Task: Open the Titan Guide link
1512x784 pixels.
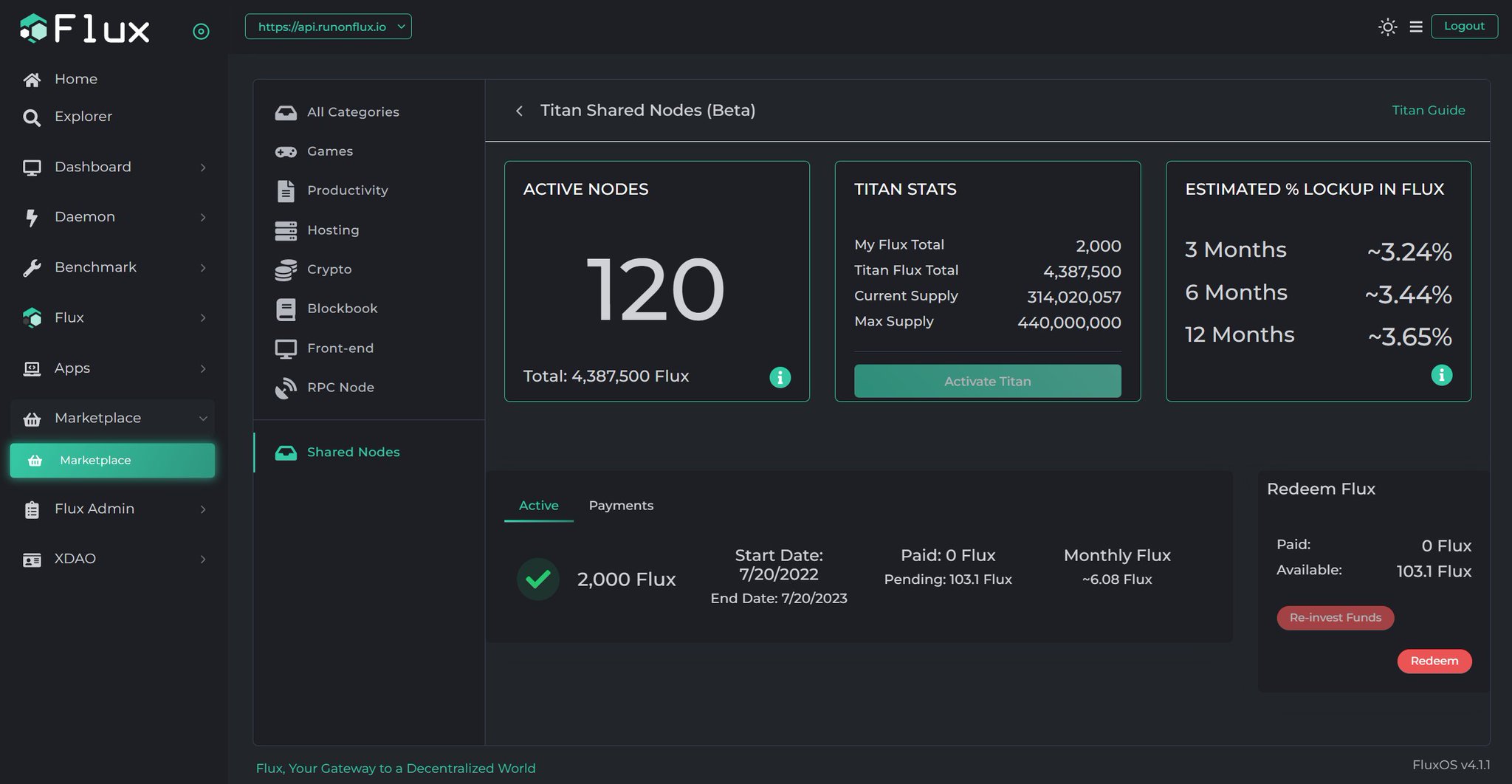Action: pos(1427,110)
